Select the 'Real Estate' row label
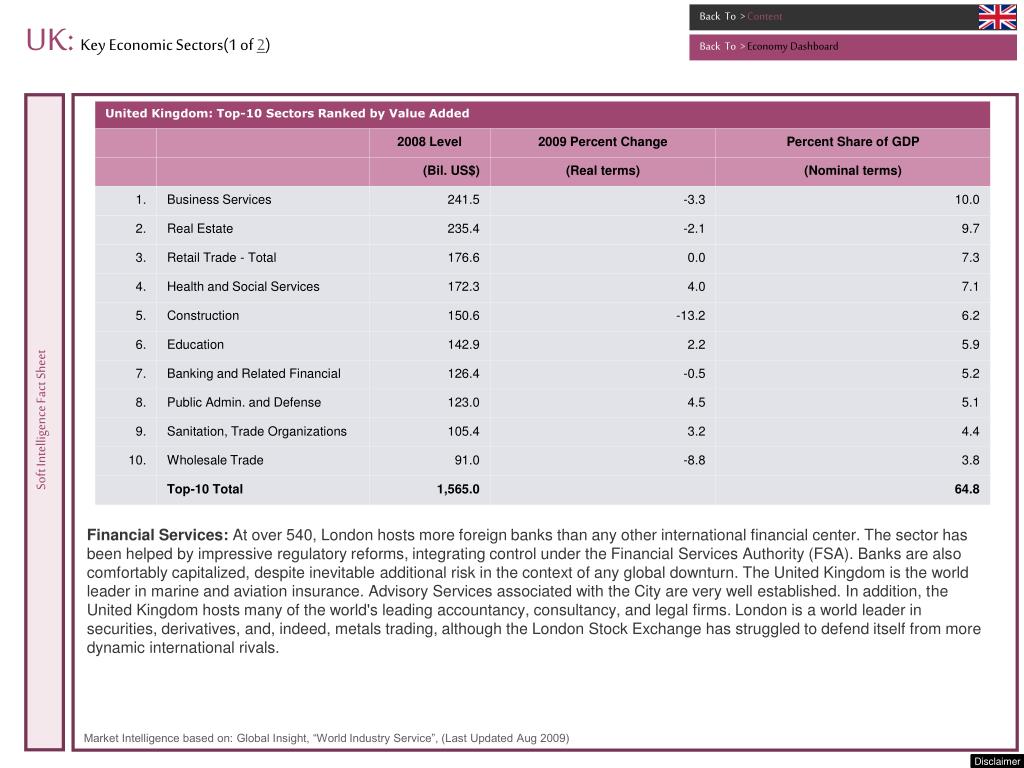 pyautogui.click(x=200, y=229)
